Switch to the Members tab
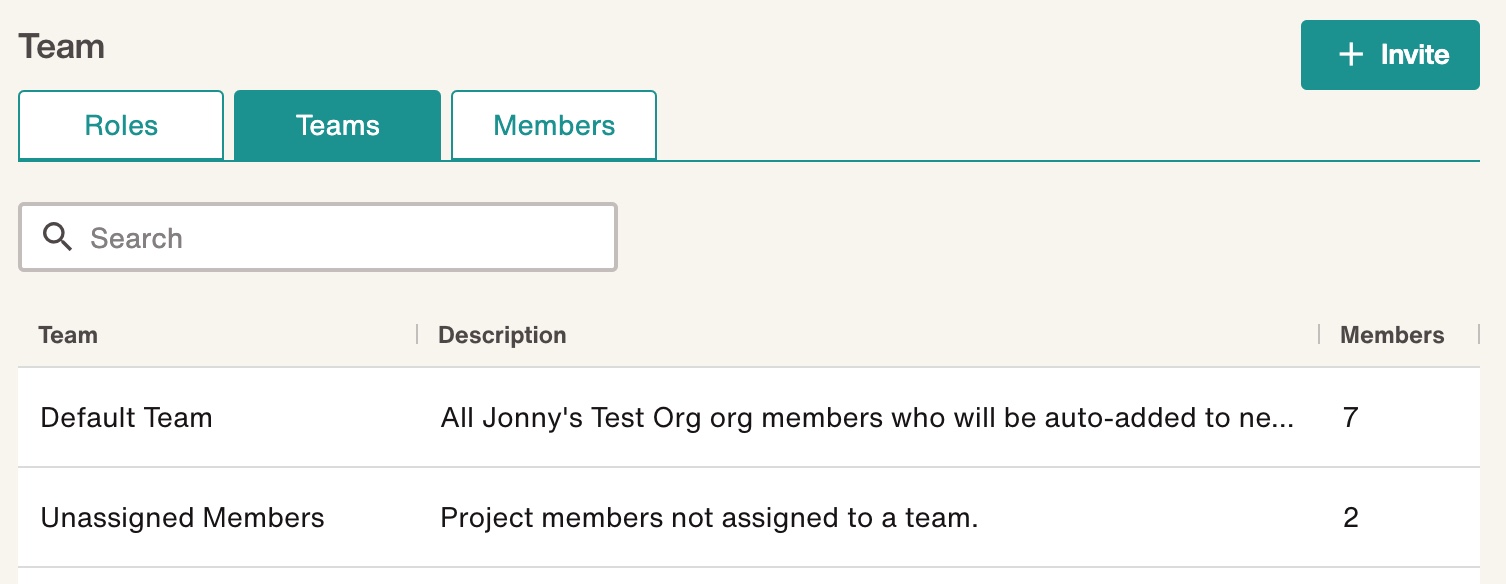 [553, 125]
